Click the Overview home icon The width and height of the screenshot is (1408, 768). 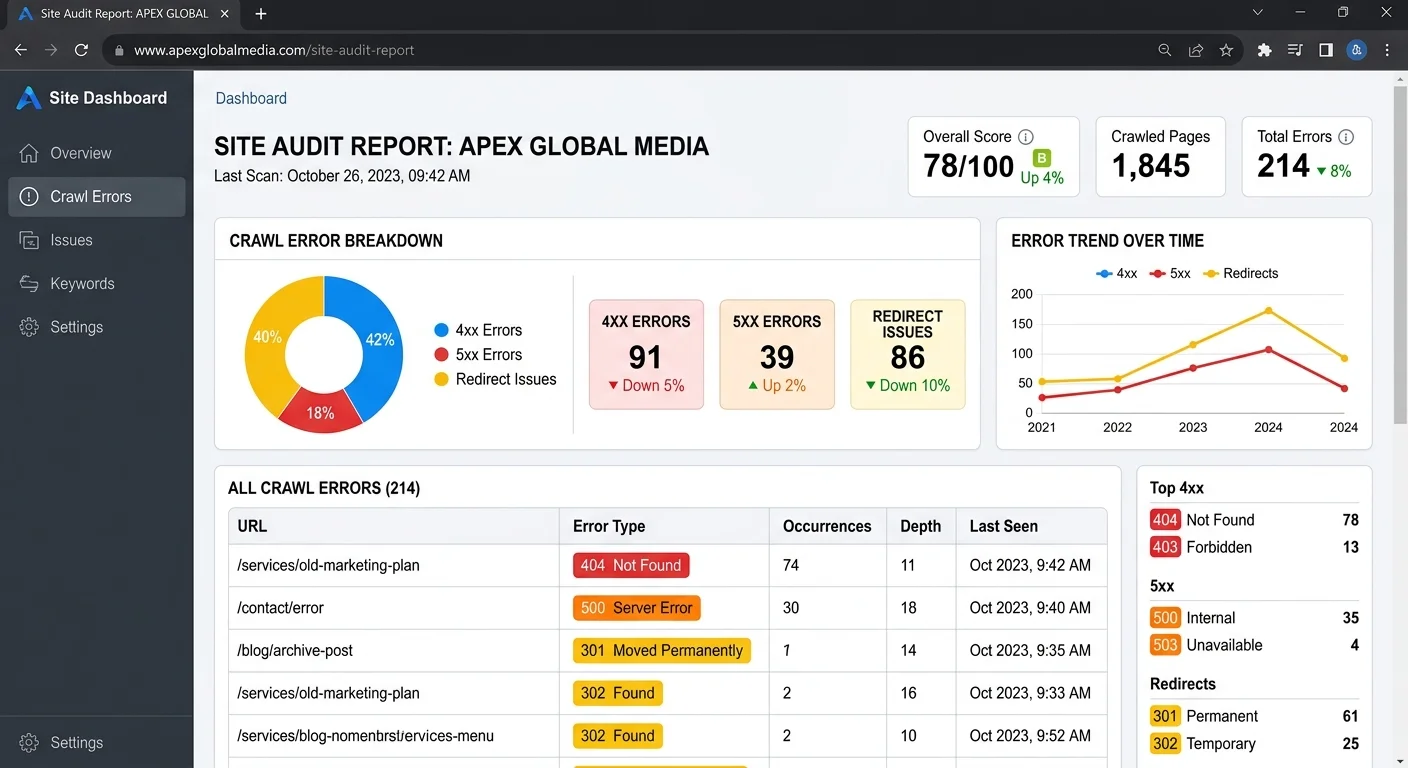(30, 153)
